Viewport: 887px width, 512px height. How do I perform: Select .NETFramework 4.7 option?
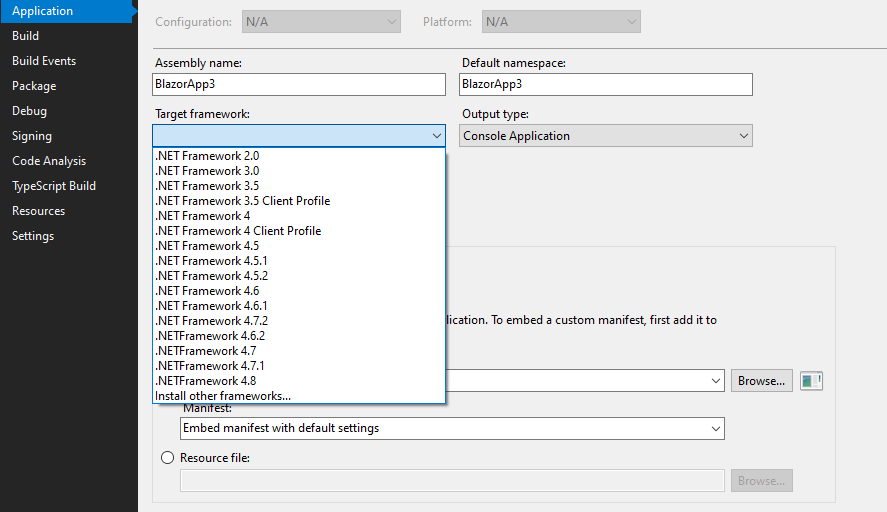pos(299,351)
